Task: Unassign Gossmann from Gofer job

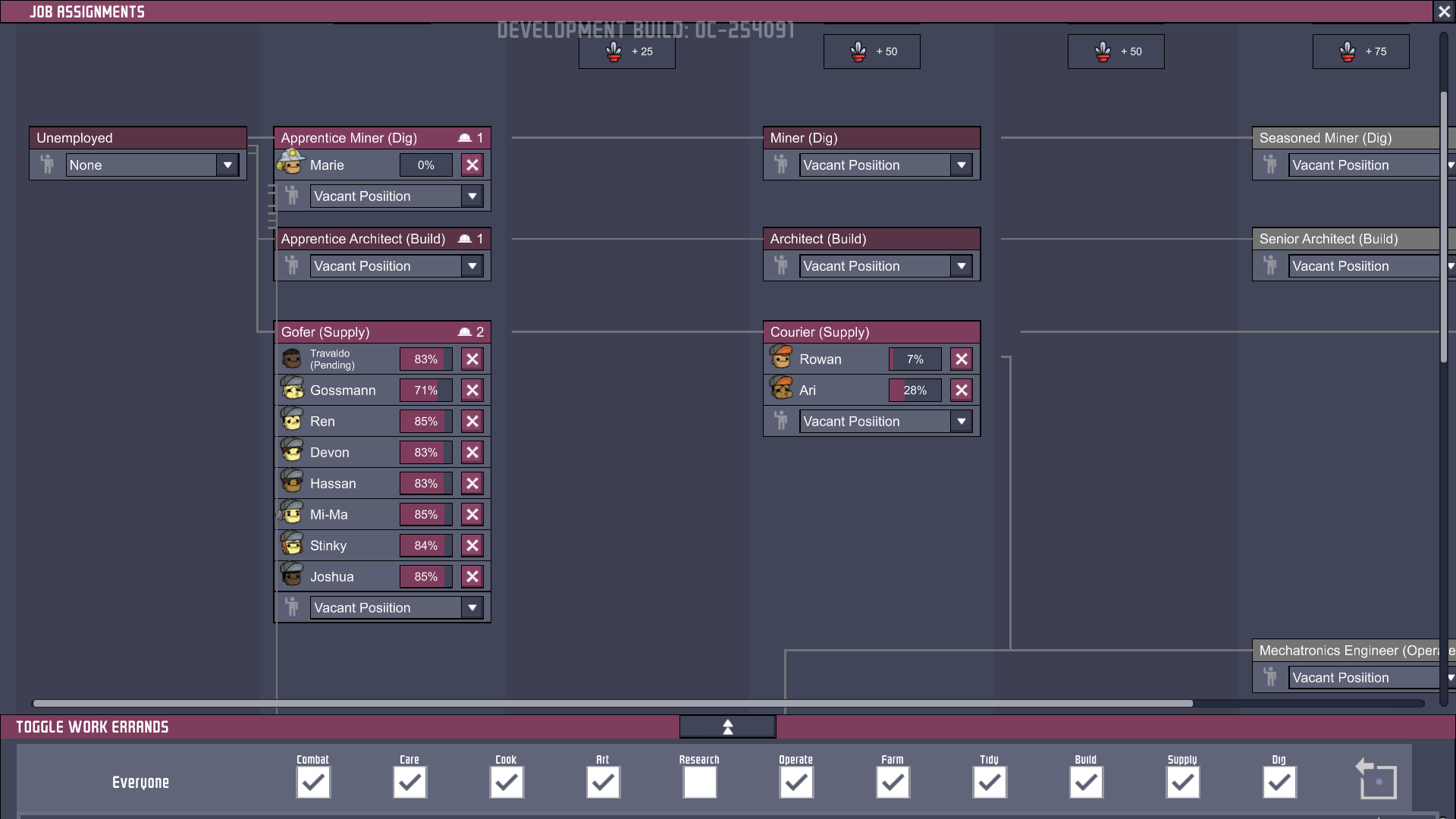Action: [x=472, y=391]
